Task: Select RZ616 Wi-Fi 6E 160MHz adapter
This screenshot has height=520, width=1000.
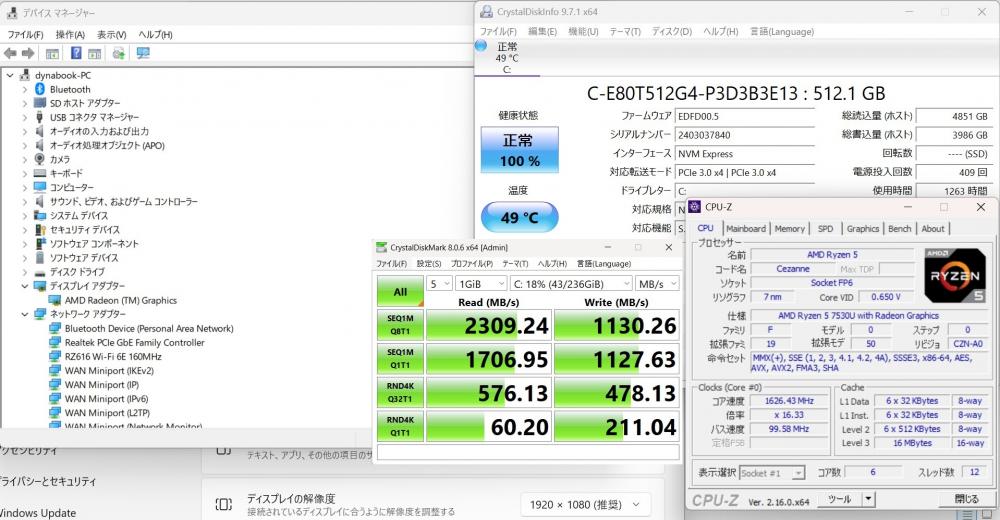Action: tap(113, 357)
